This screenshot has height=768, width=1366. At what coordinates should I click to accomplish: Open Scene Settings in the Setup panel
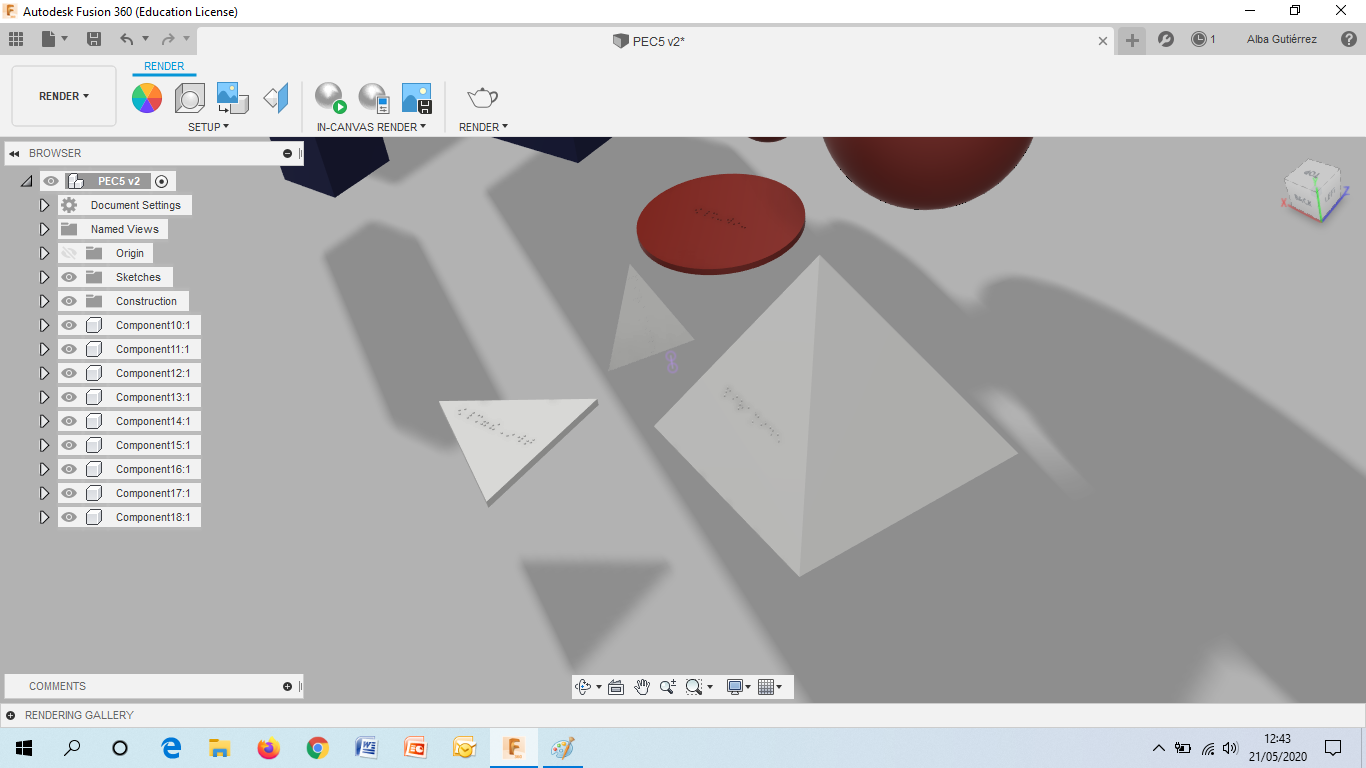[190, 98]
